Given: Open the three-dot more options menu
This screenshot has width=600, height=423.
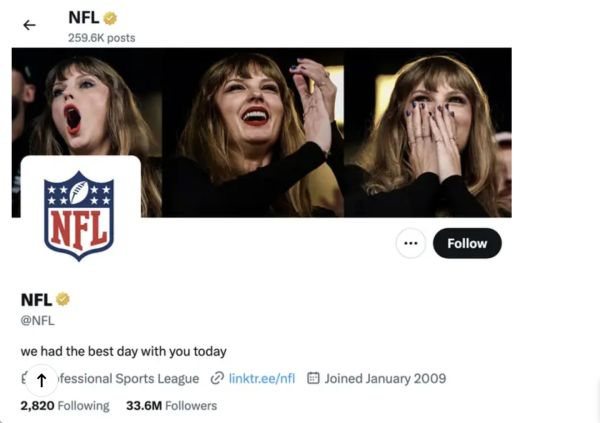Looking at the screenshot, I should (x=411, y=243).
